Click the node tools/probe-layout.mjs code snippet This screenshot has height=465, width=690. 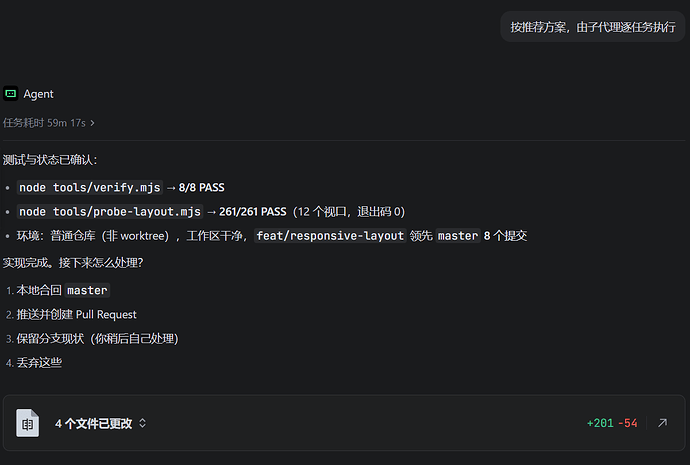pyautogui.click(x=110, y=212)
